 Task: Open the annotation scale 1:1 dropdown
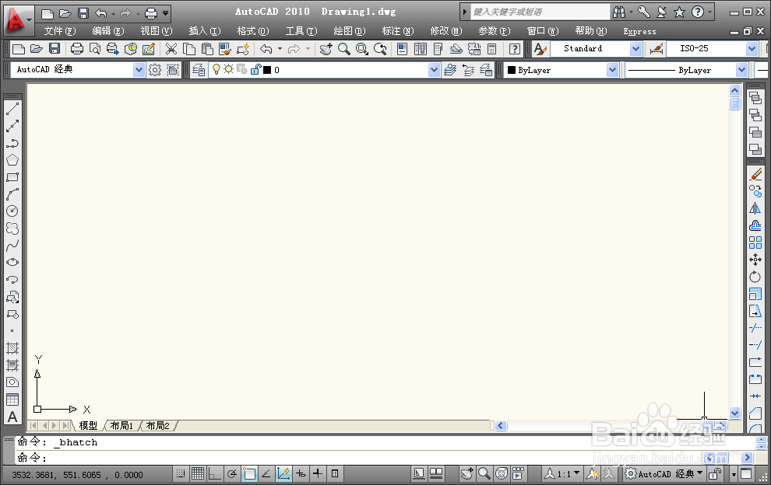pyautogui.click(x=563, y=474)
